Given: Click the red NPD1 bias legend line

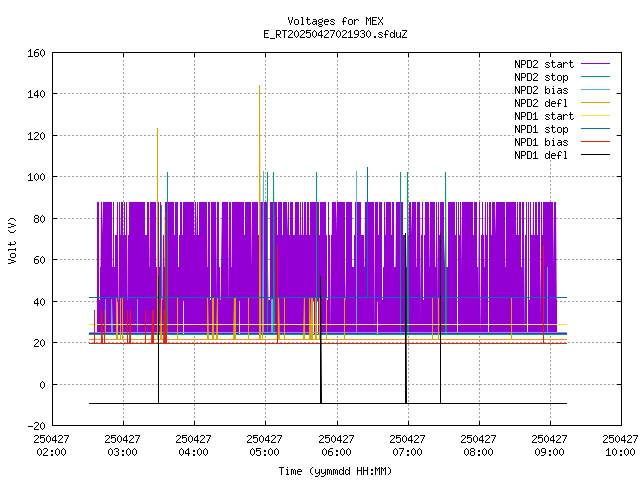Looking at the screenshot, I should 596,142.
